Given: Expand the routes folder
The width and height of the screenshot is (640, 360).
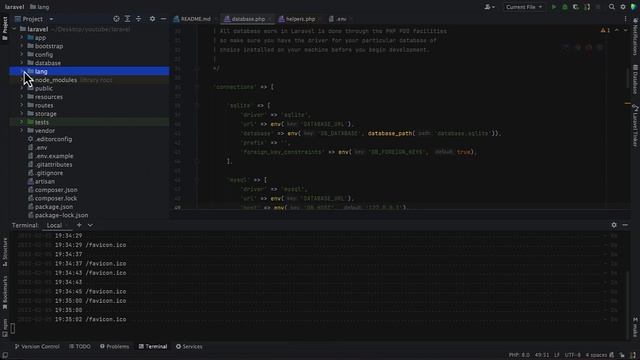Looking at the screenshot, I should click(x=22, y=105).
